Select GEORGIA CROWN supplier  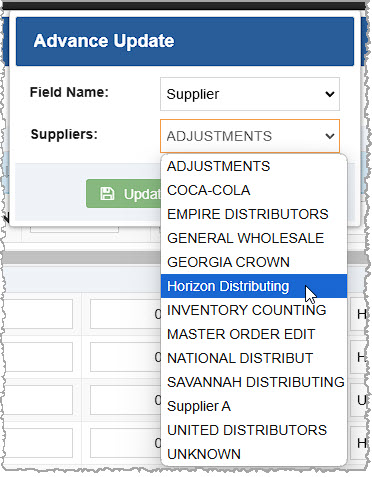(254, 262)
